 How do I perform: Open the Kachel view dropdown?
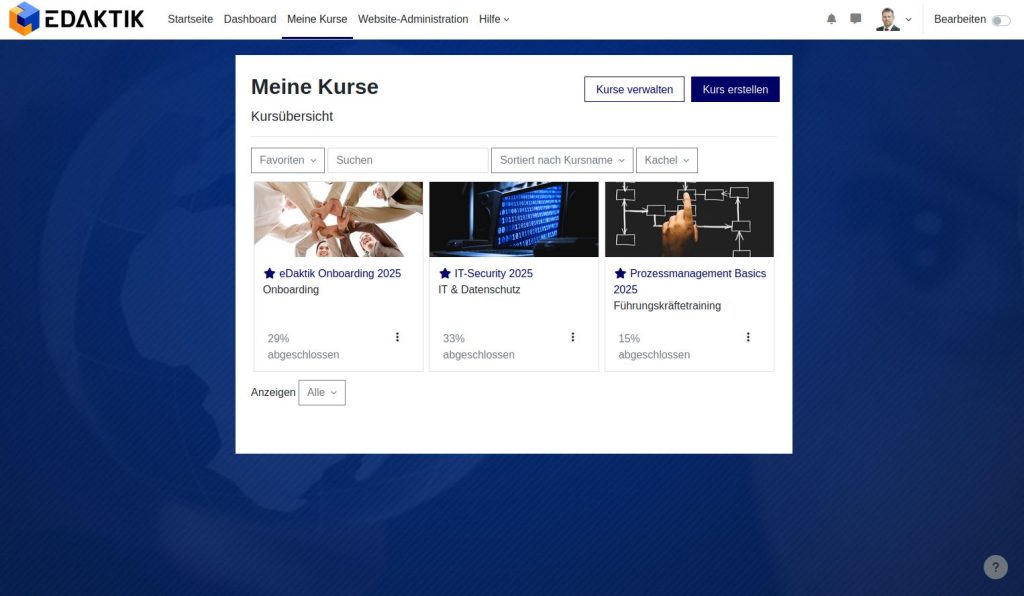pyautogui.click(x=666, y=160)
